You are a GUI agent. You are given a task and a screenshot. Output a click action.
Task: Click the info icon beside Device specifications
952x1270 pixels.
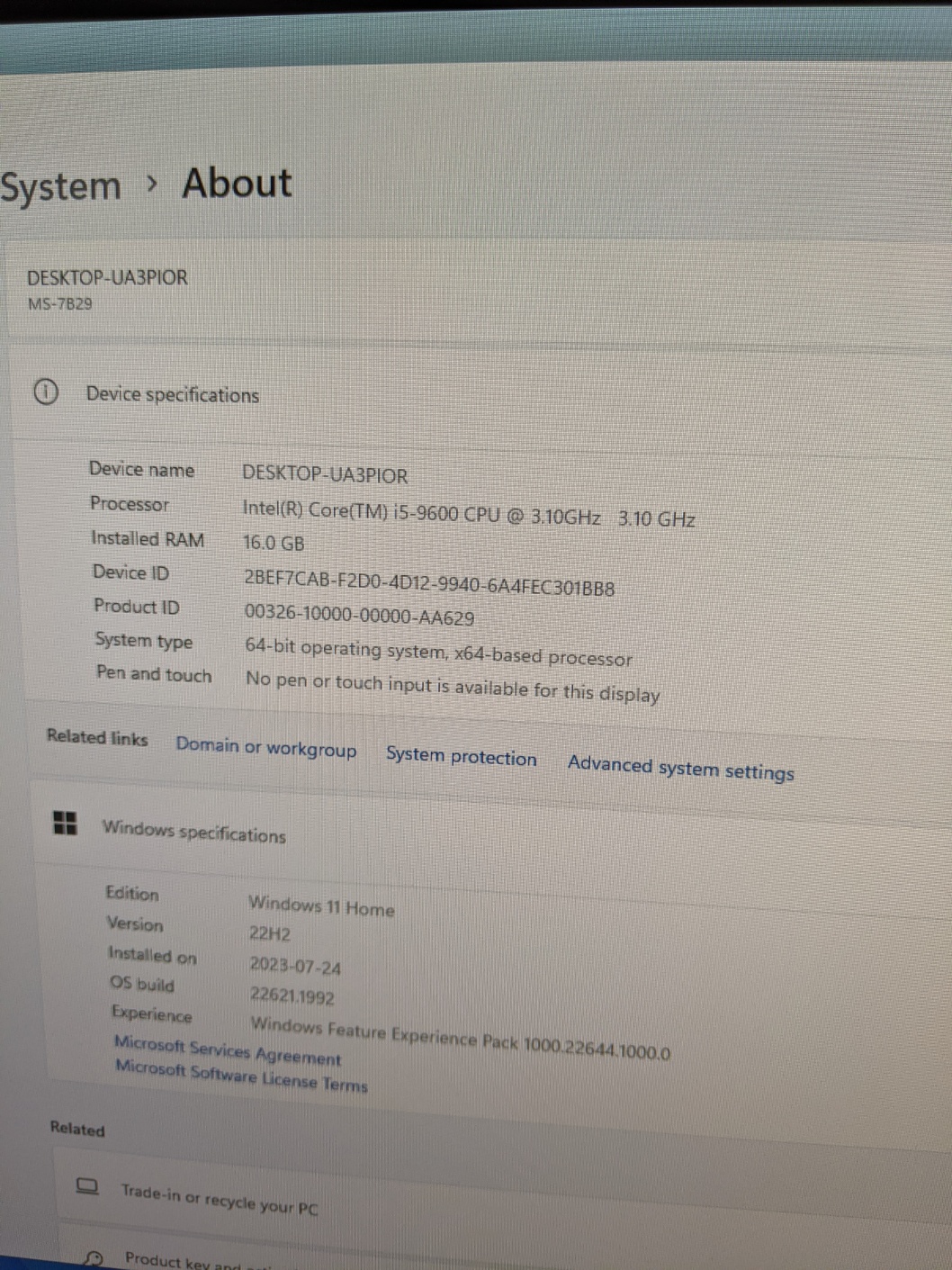(46, 392)
